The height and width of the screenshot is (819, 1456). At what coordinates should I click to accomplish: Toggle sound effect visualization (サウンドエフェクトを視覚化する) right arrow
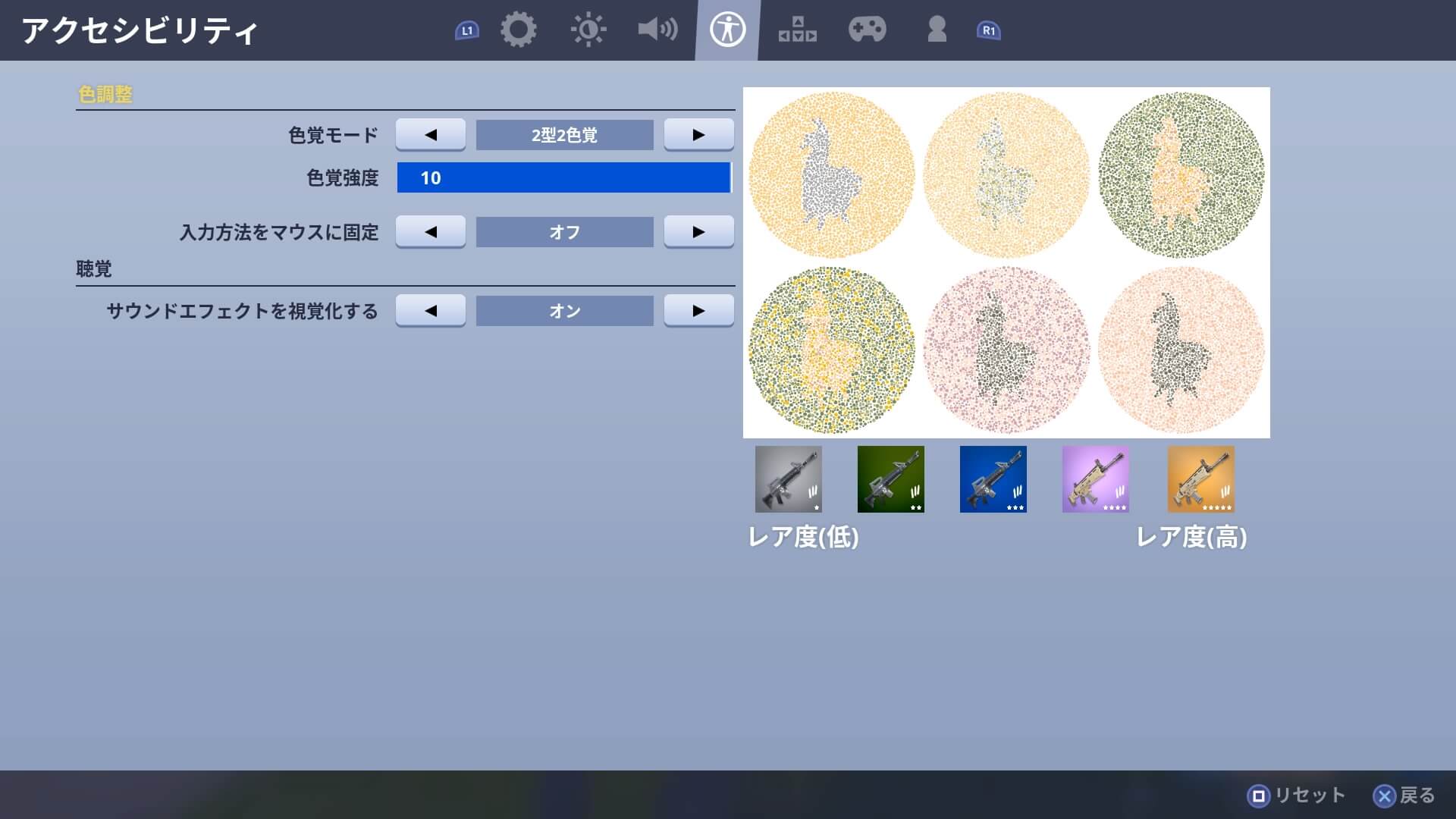698,311
